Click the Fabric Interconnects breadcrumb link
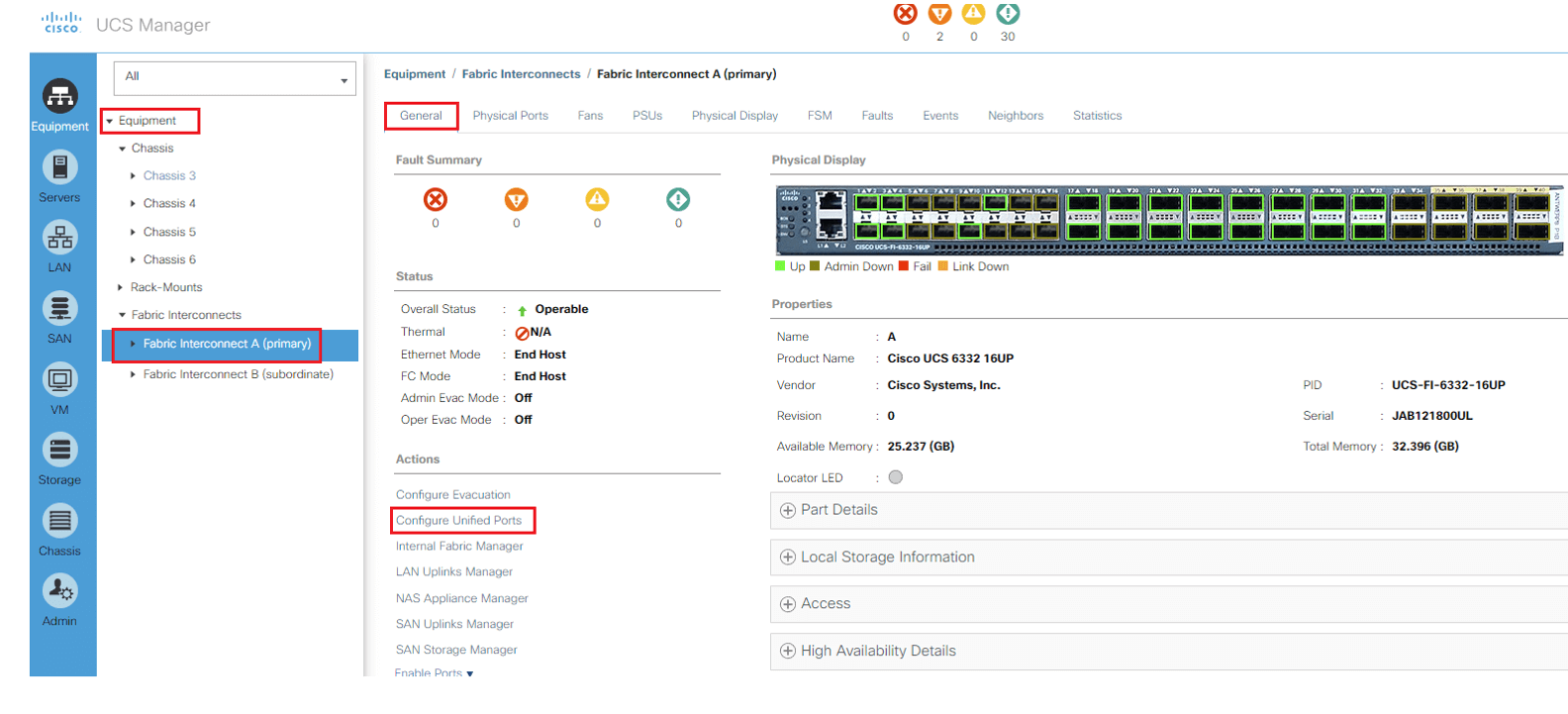 (521, 74)
